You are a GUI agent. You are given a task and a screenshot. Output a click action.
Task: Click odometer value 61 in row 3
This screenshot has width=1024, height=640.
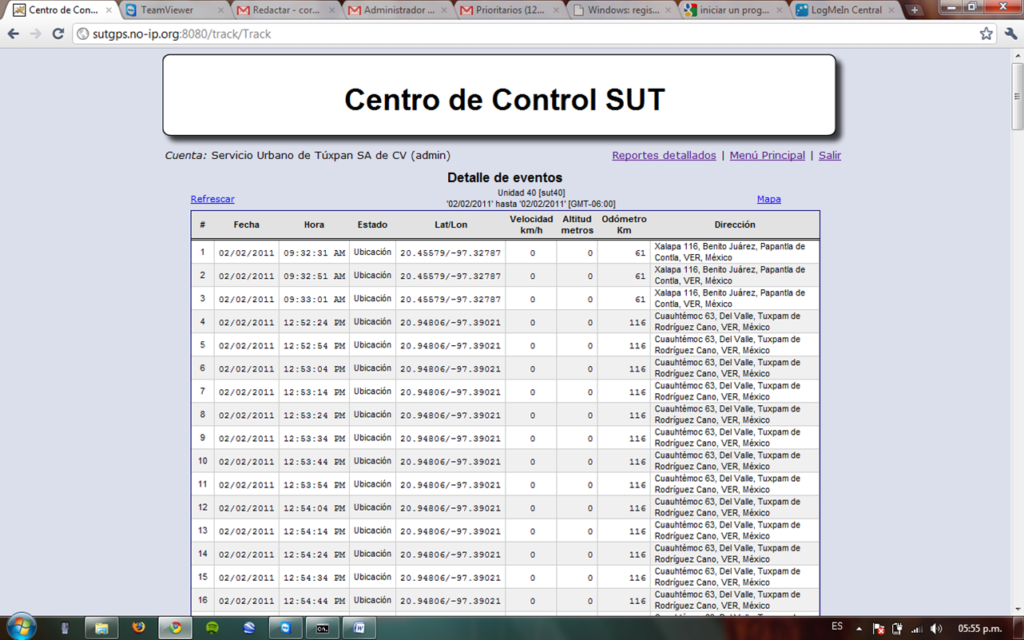click(640, 299)
